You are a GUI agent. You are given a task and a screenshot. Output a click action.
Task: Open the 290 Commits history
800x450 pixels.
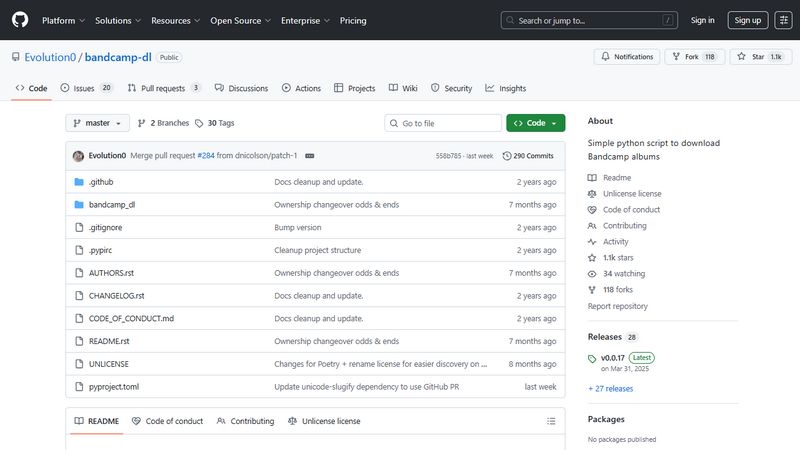[528, 156]
